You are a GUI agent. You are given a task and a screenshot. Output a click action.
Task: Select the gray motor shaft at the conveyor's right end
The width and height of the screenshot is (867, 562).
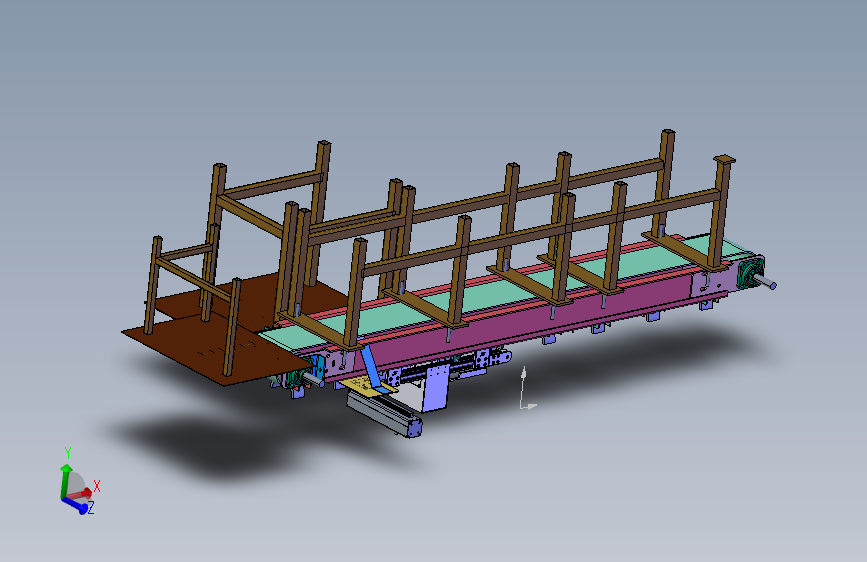pos(766,282)
